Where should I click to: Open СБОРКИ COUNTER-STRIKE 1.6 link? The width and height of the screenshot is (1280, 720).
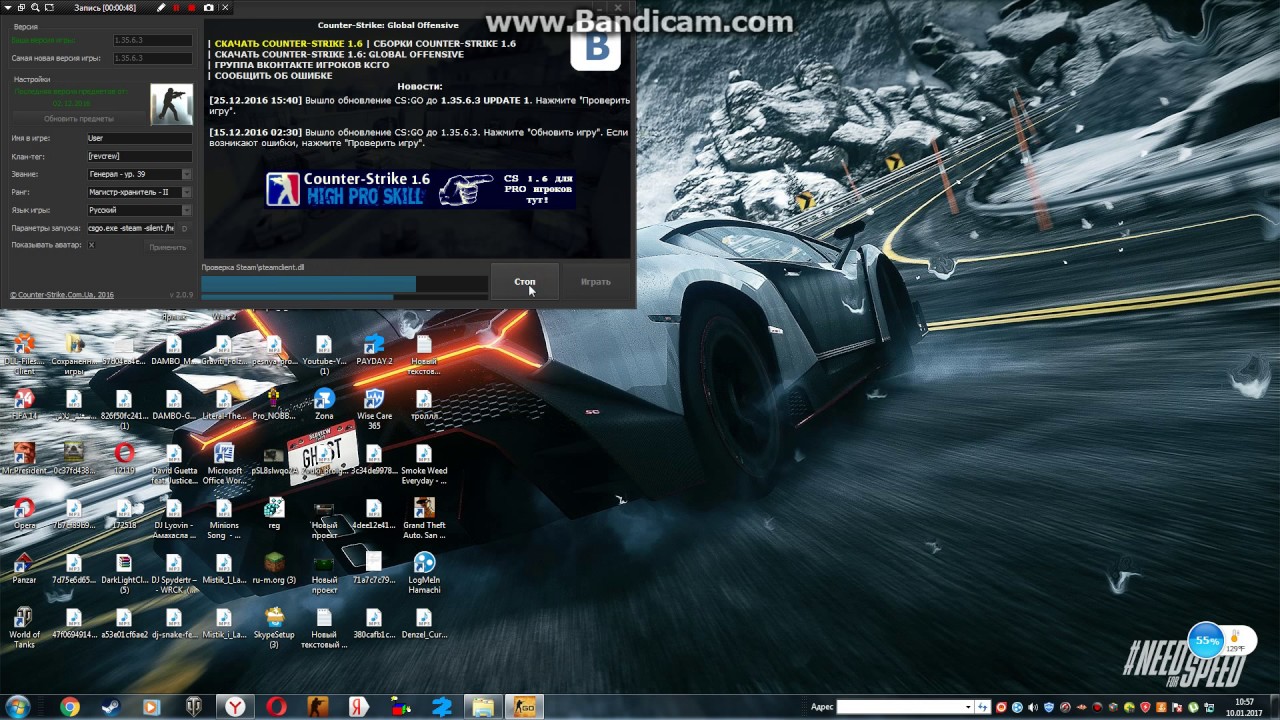(444, 44)
